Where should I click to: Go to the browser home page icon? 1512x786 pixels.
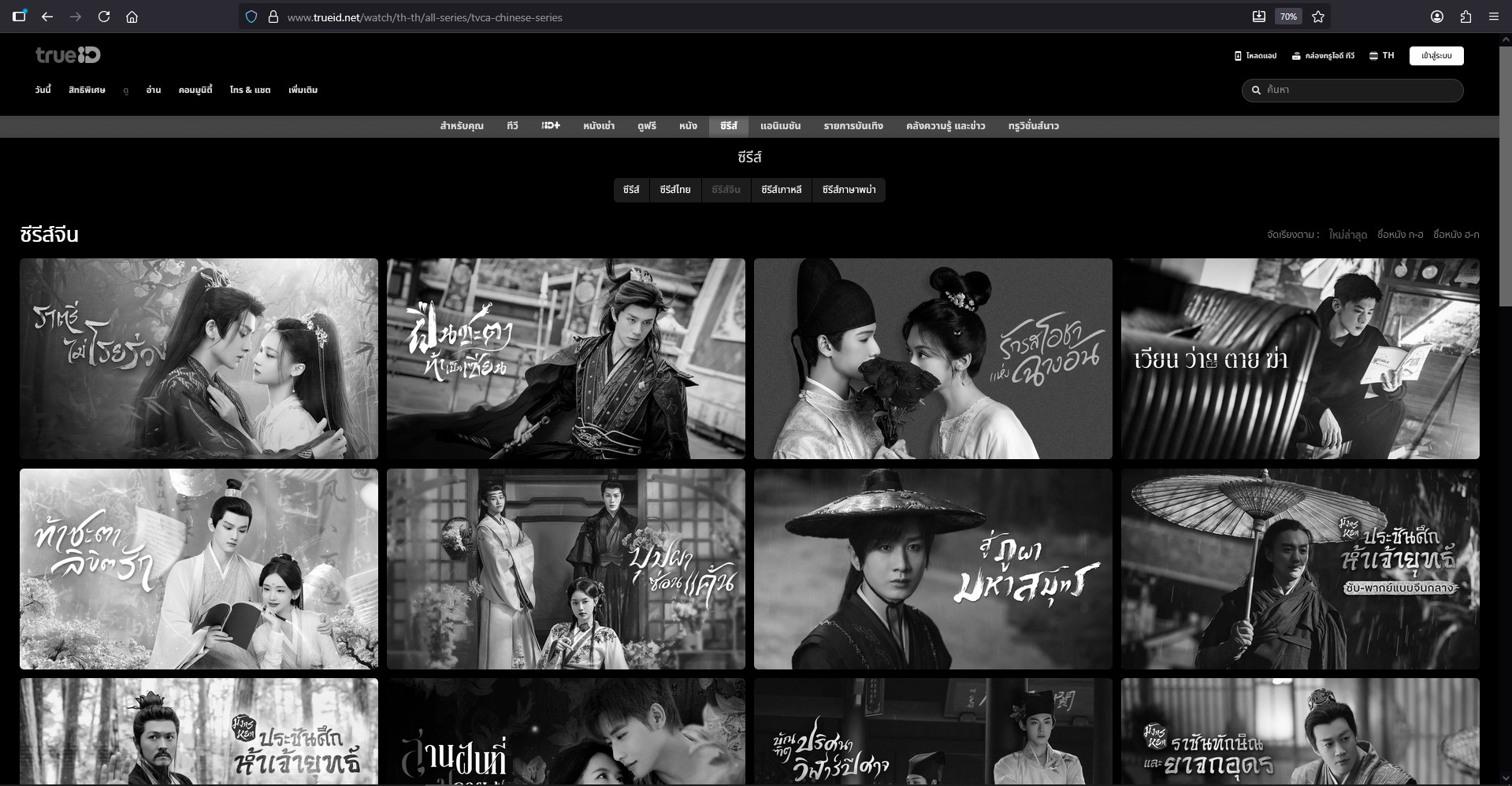point(132,17)
